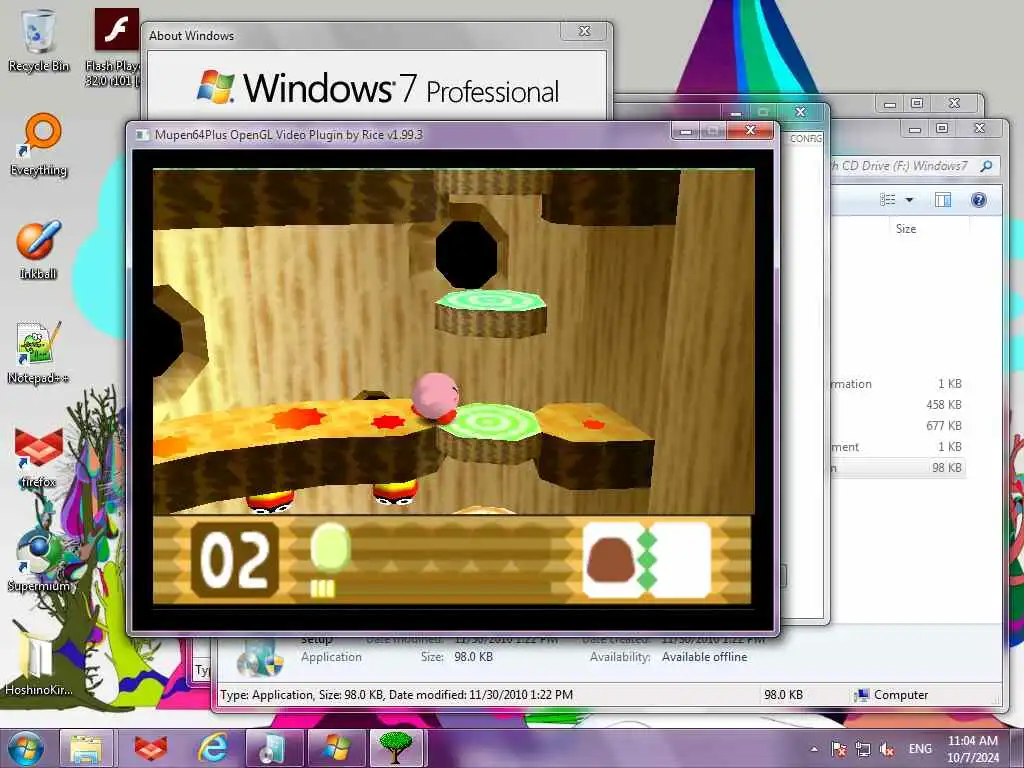Open the Everything search shortcut
The height and width of the screenshot is (768, 1024).
click(39, 145)
